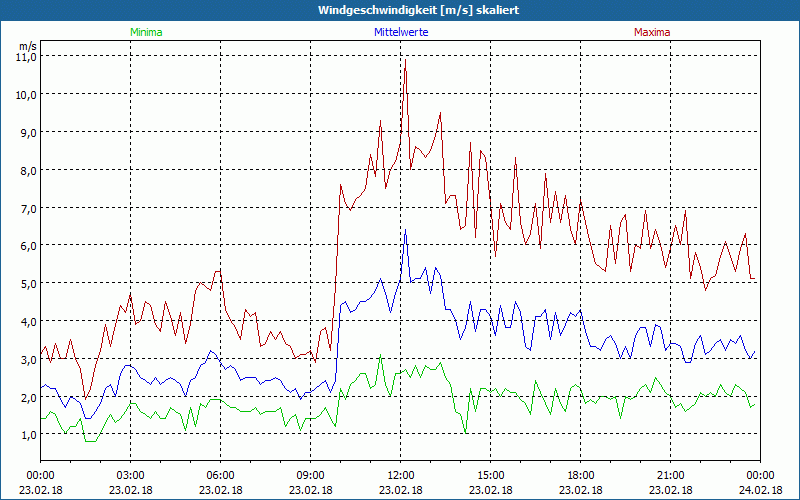Click the '12:00' time axis label

click(x=401, y=476)
